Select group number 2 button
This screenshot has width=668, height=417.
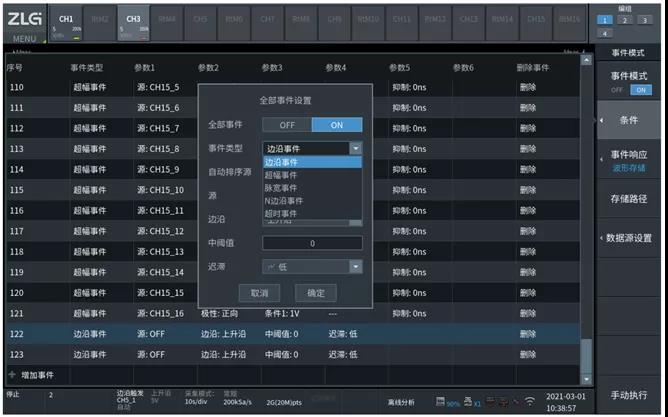coord(626,19)
